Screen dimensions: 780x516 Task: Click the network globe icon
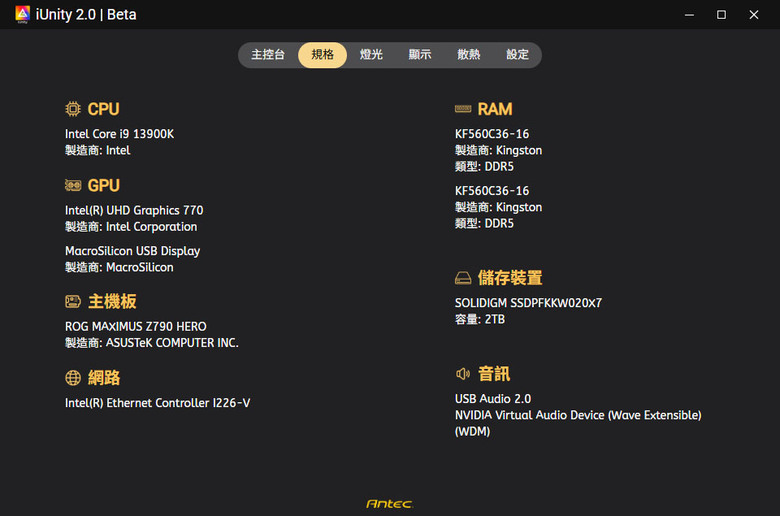tap(73, 378)
